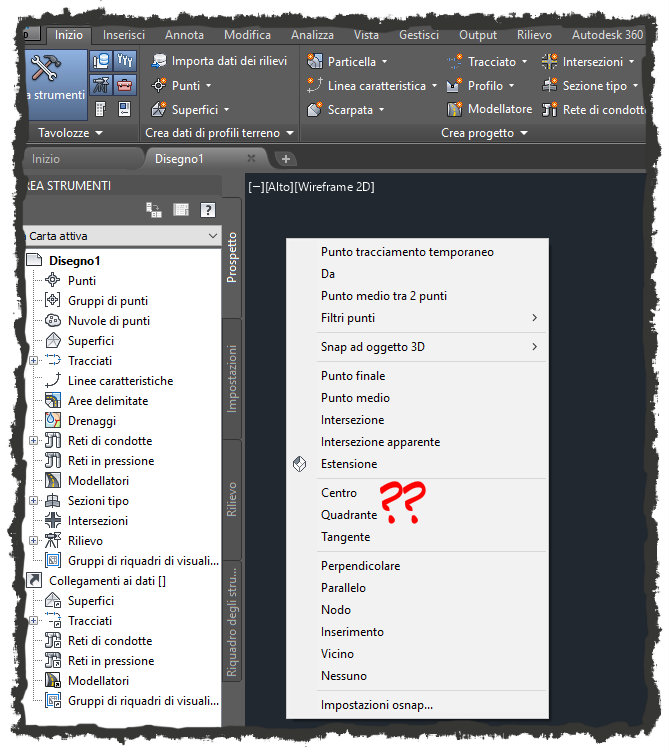
Task: Click the Particella icon
Action: (x=315, y=61)
